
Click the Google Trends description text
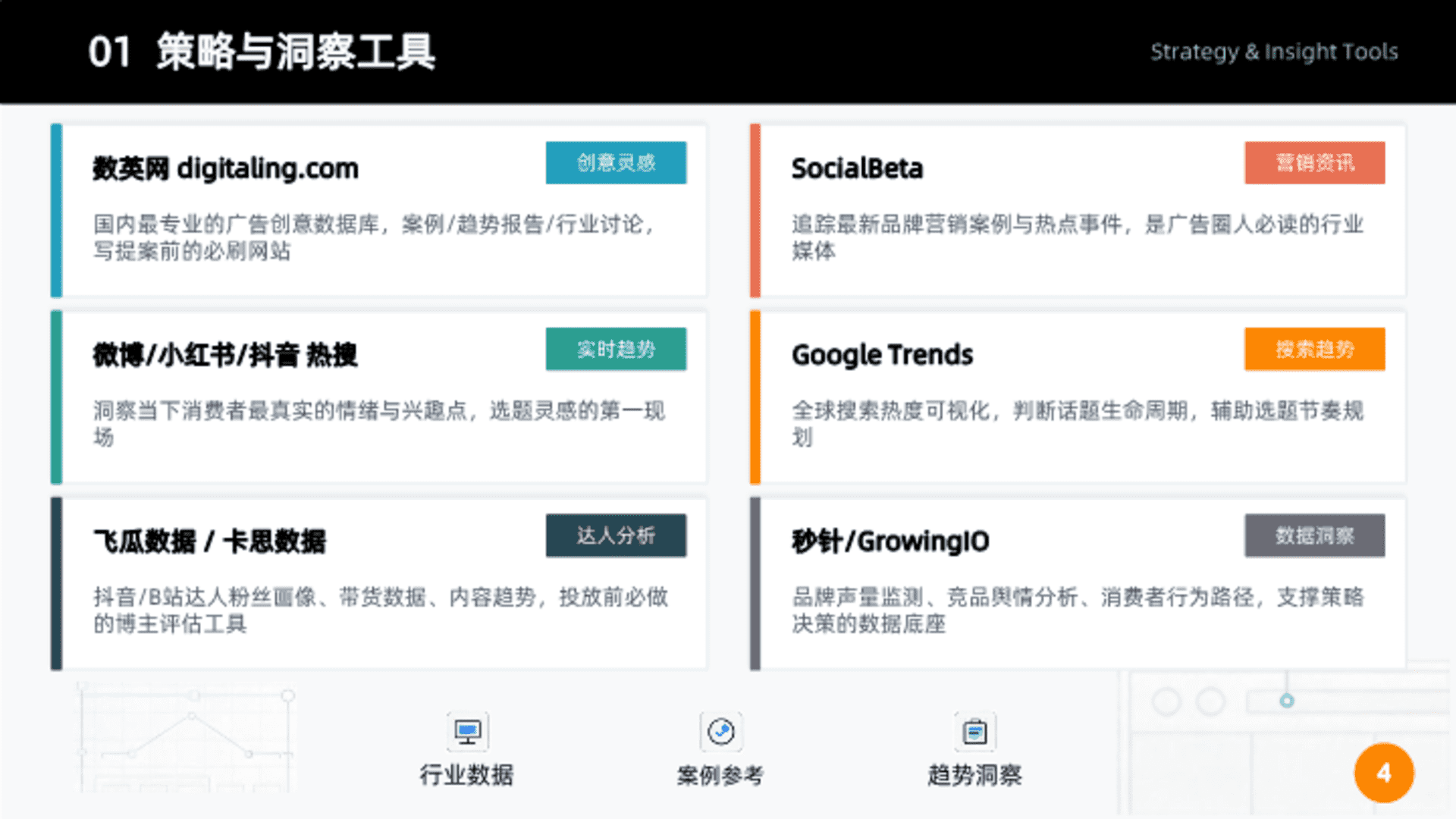tap(1078, 424)
